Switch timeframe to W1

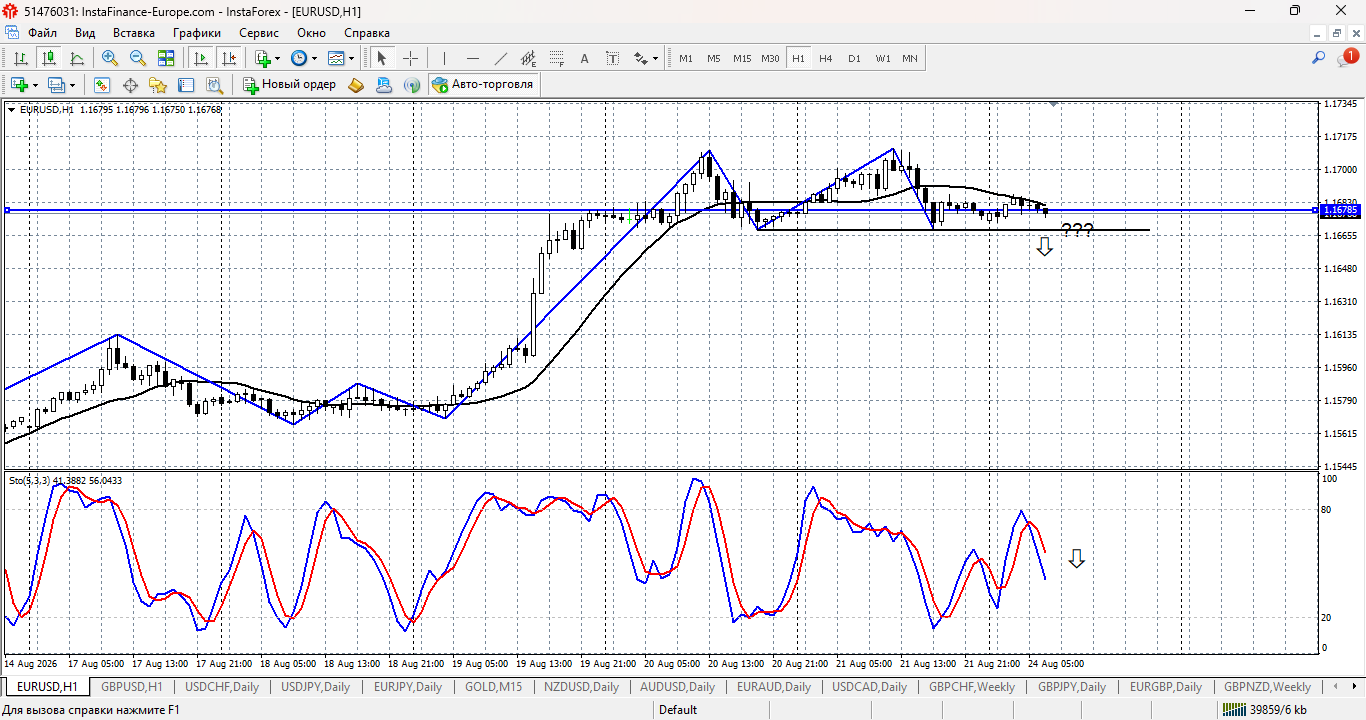(x=883, y=59)
